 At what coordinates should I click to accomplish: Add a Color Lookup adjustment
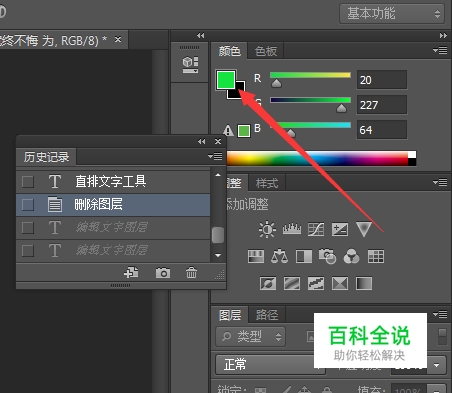click(376, 256)
